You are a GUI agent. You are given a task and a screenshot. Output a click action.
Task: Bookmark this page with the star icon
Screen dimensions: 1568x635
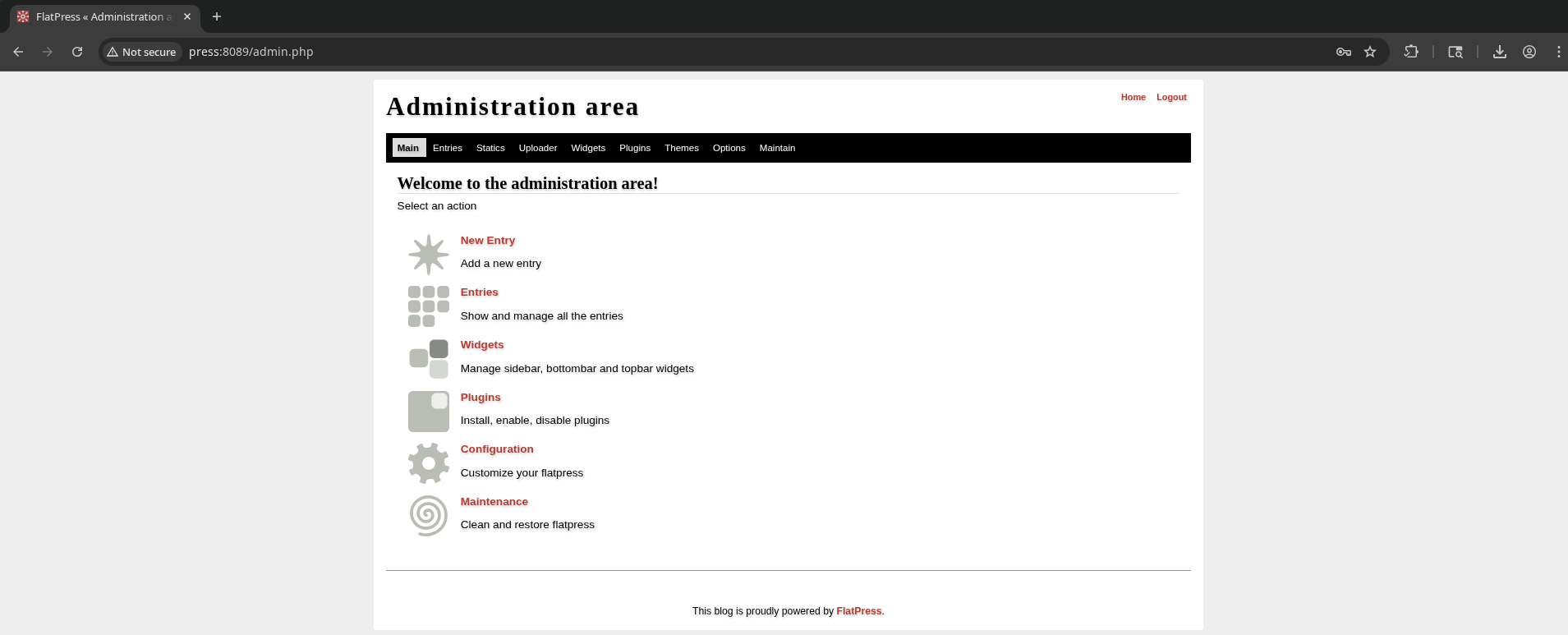click(1370, 52)
